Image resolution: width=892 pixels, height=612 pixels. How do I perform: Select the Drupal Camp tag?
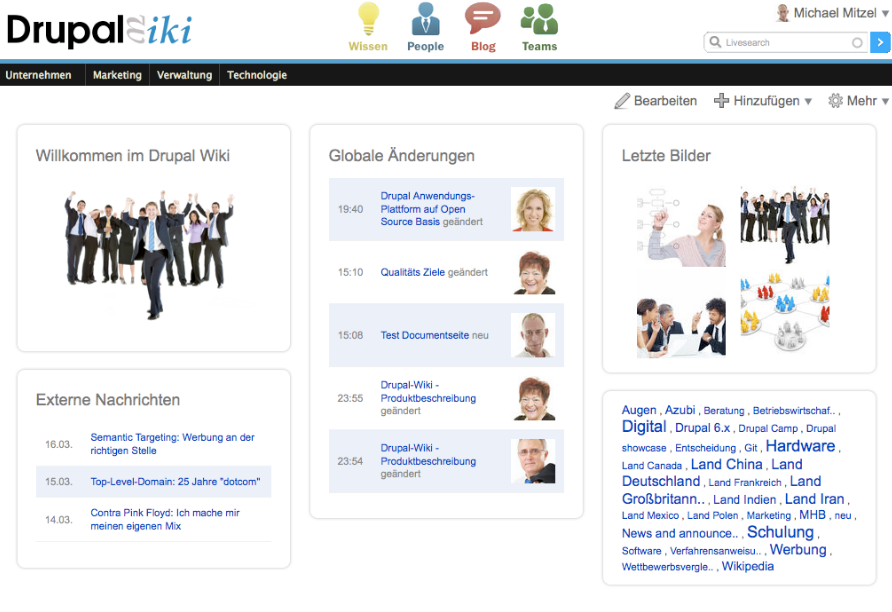point(768,429)
